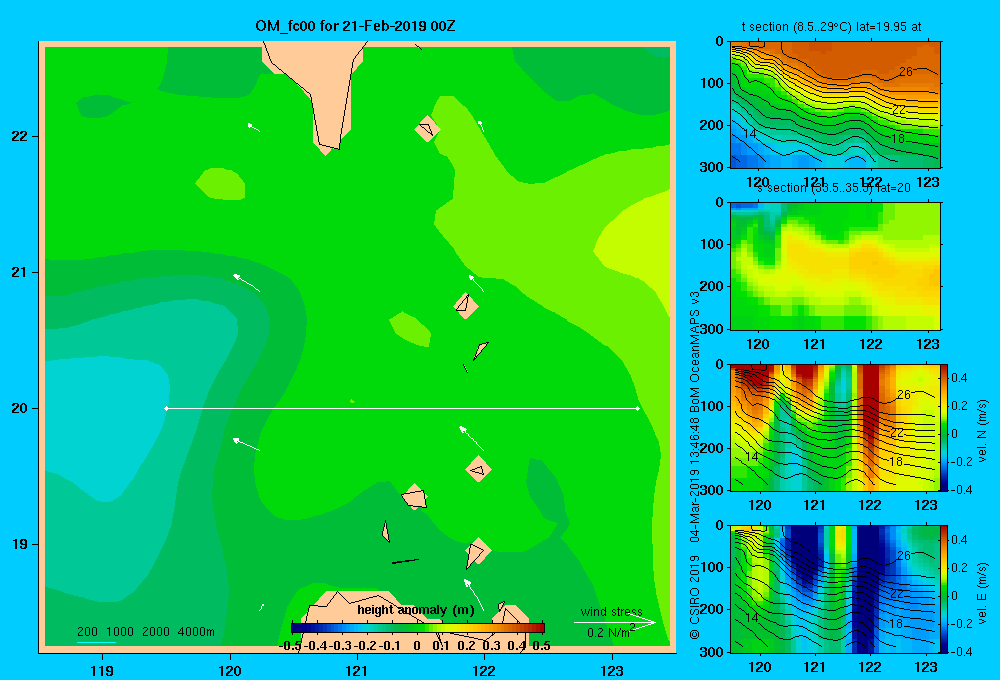Click the 0.4 tick on vel. N scale

click(x=959, y=378)
